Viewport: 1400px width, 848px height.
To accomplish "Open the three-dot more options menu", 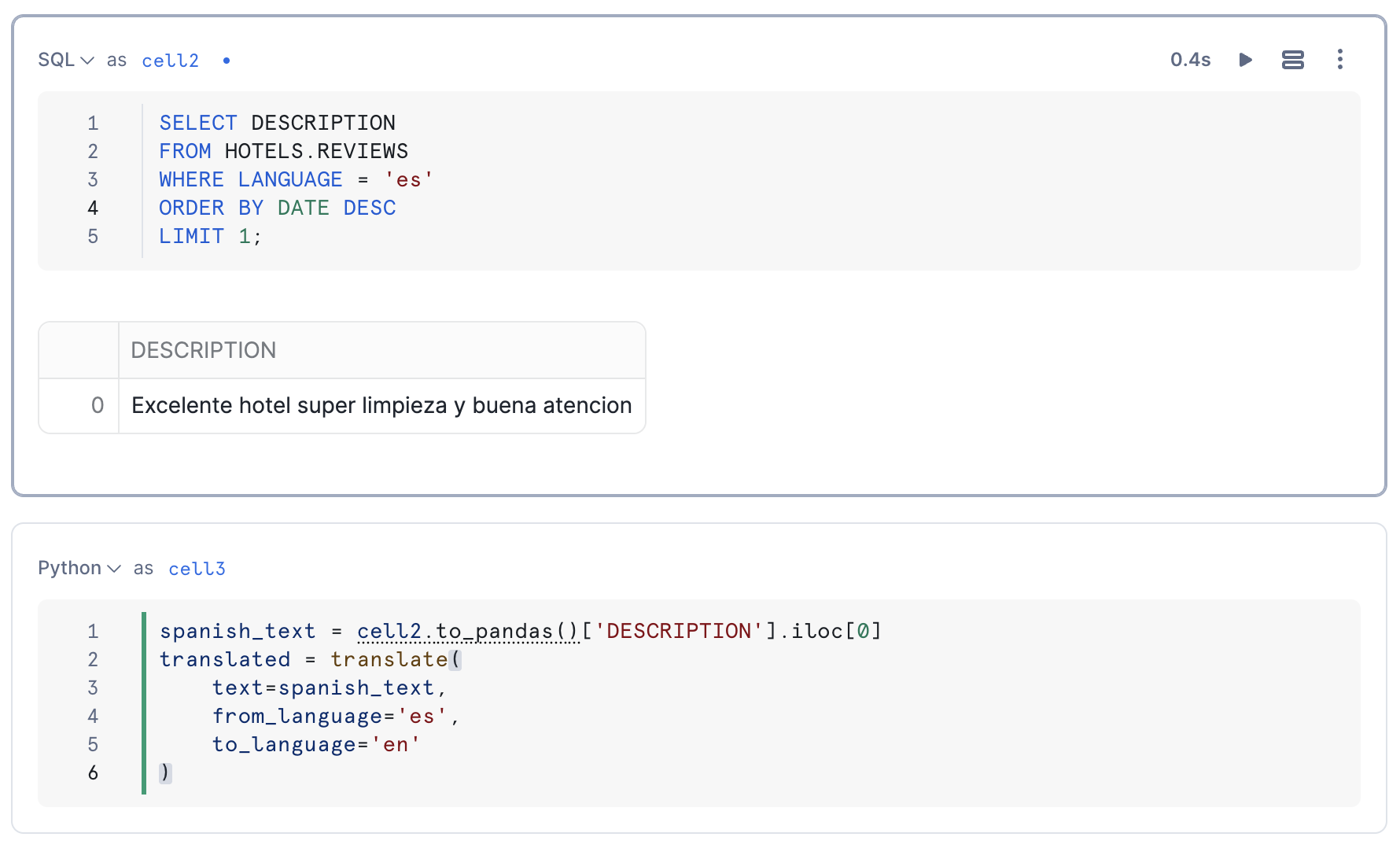I will [x=1339, y=60].
